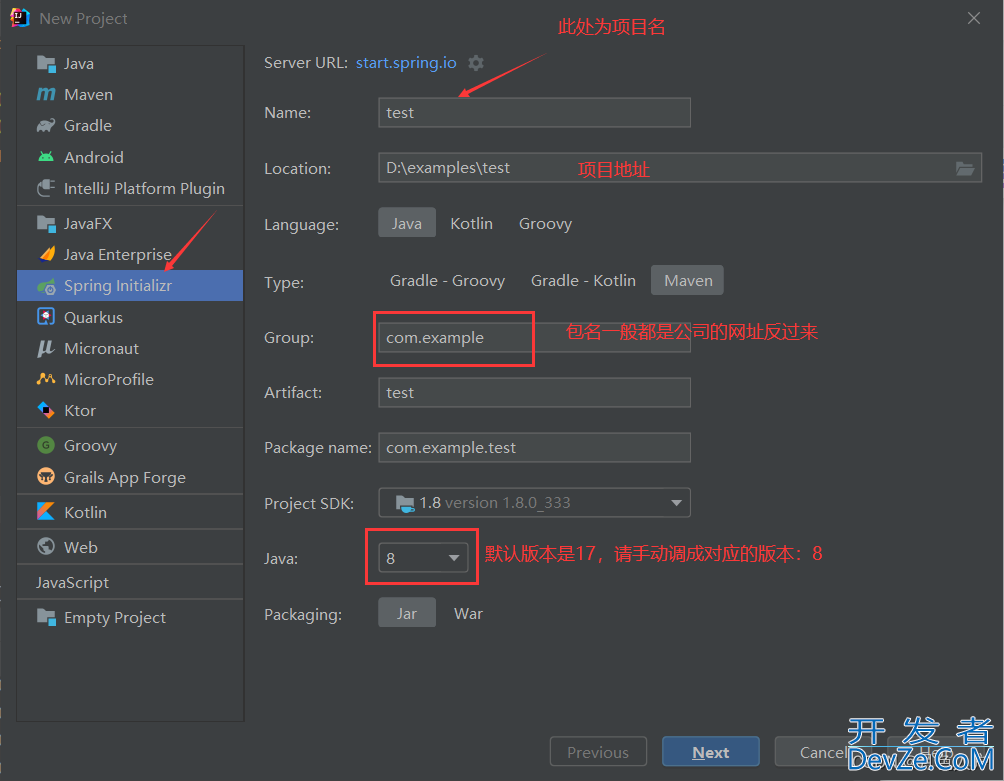Select Ktor in sidebar list

130,410
